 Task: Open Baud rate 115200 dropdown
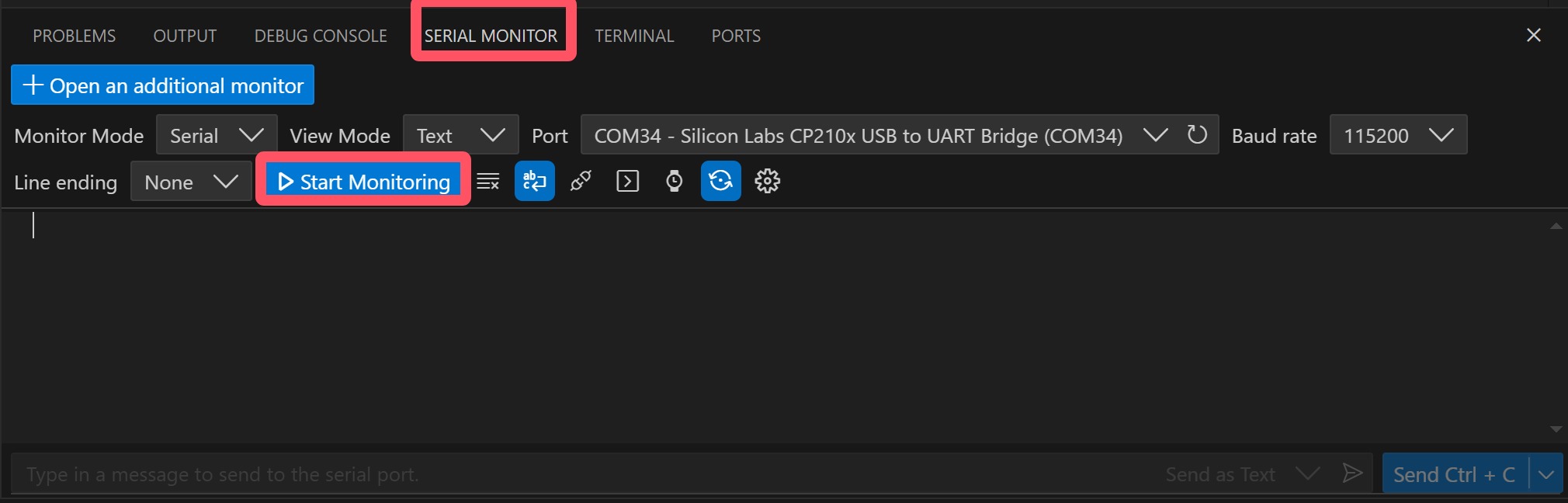click(1398, 135)
